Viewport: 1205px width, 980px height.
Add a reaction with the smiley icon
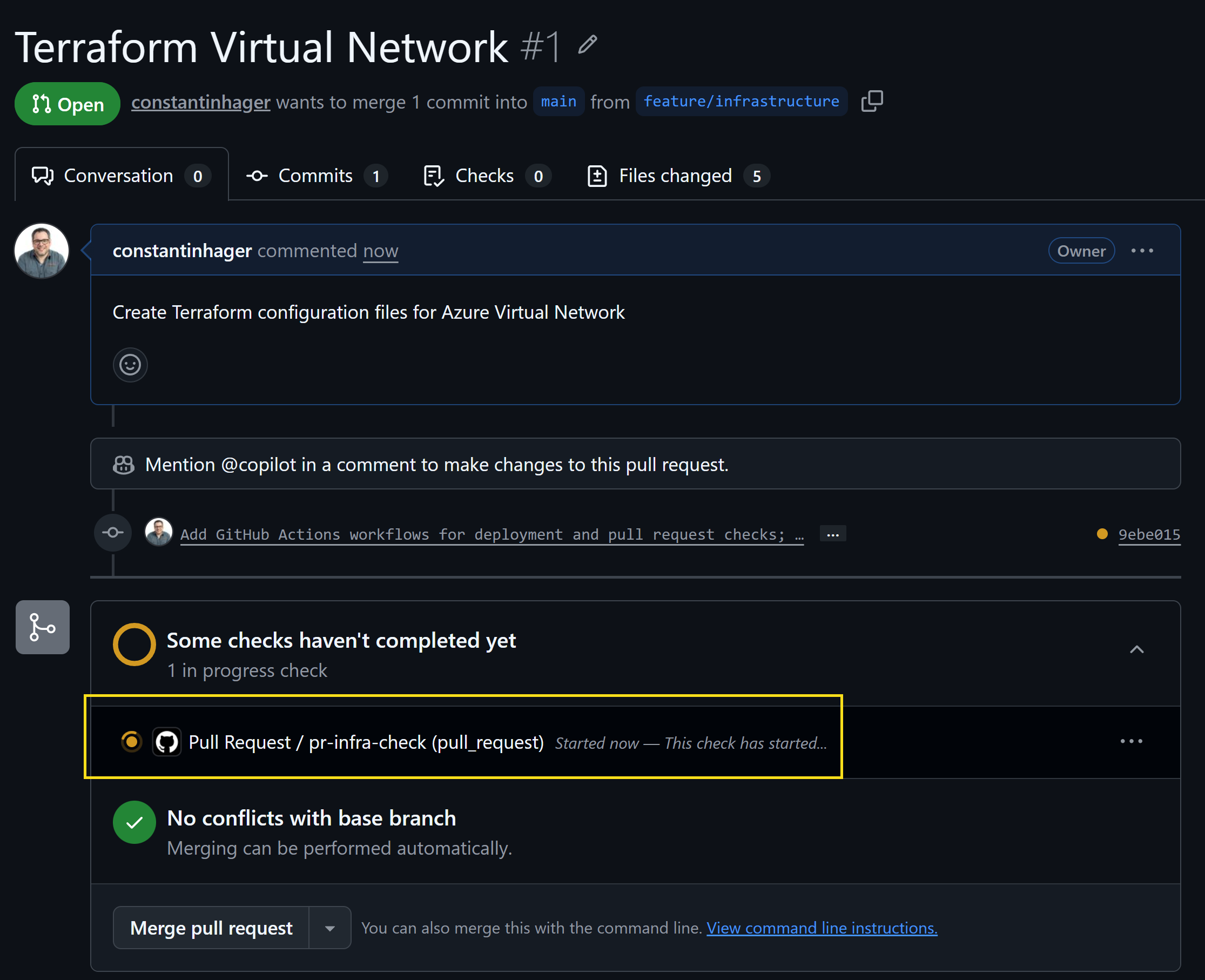[130, 365]
